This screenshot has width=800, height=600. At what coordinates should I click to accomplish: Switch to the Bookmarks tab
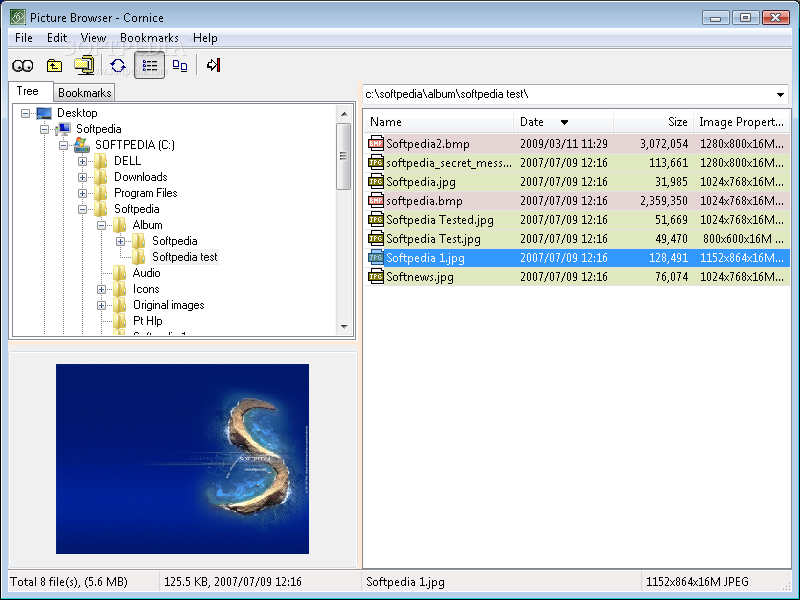(x=84, y=93)
